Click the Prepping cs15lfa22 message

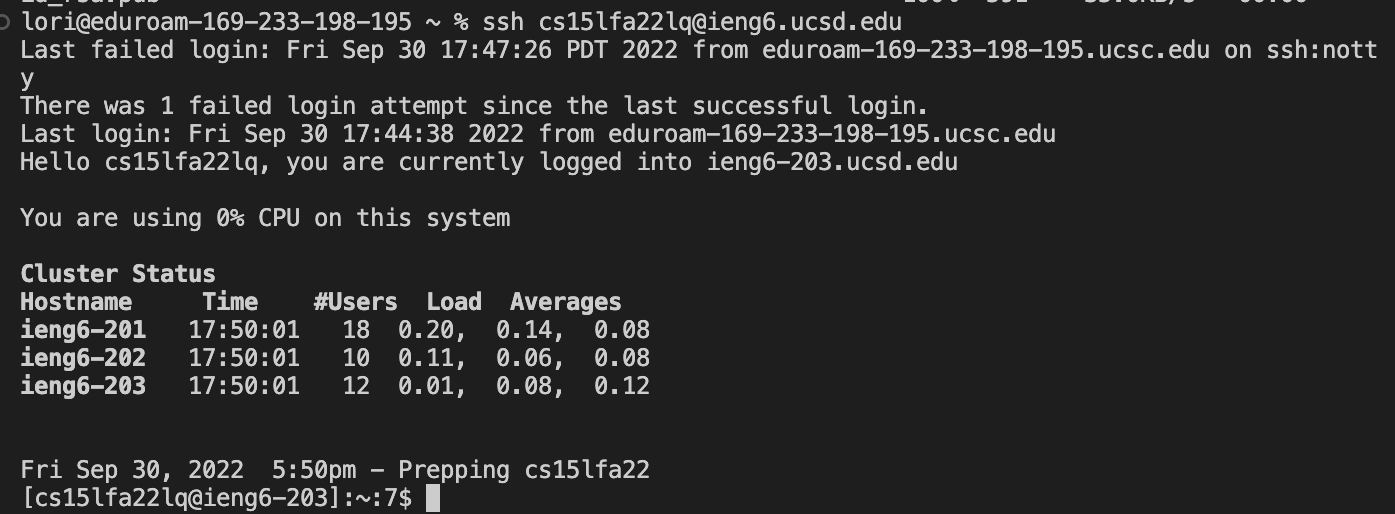524,470
